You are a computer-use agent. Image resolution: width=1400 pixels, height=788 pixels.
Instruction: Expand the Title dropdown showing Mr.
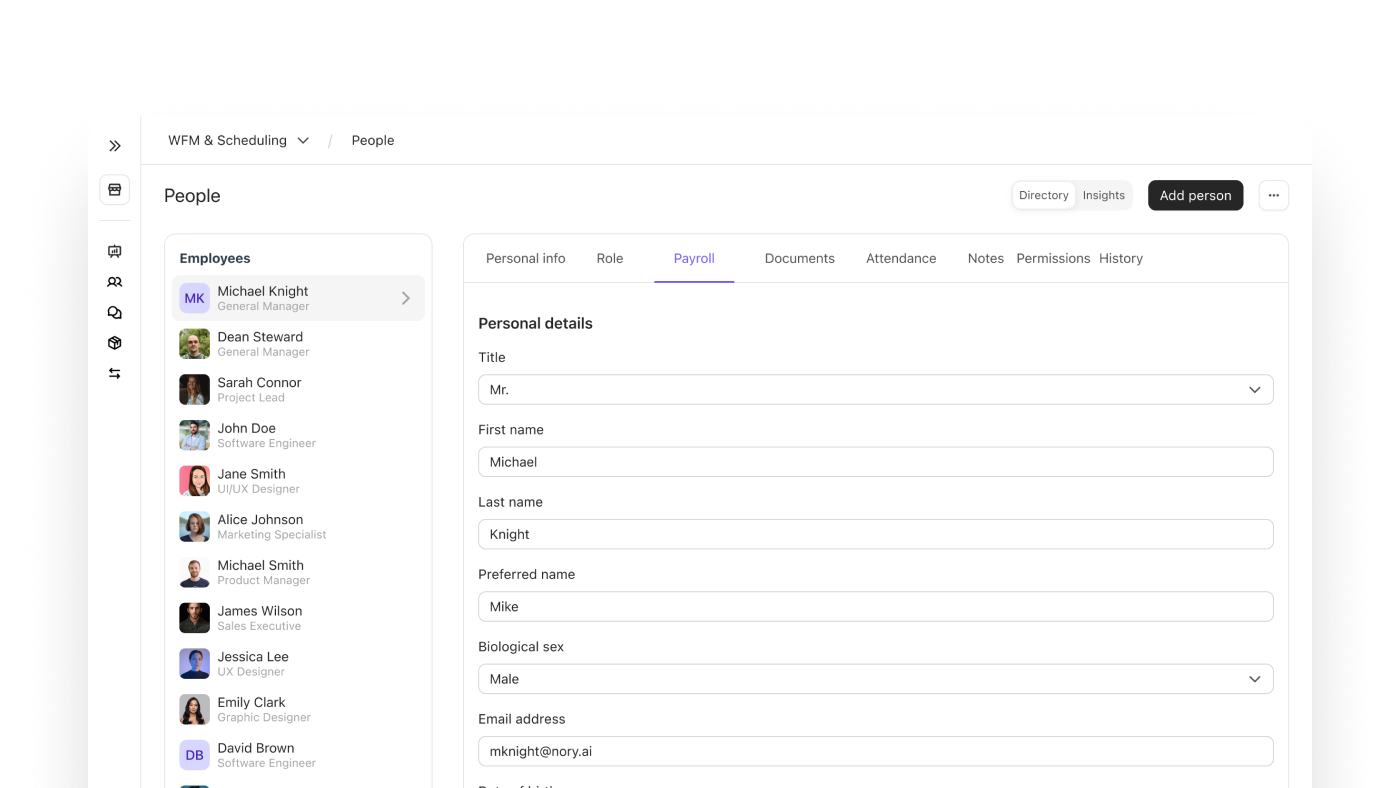(x=875, y=390)
